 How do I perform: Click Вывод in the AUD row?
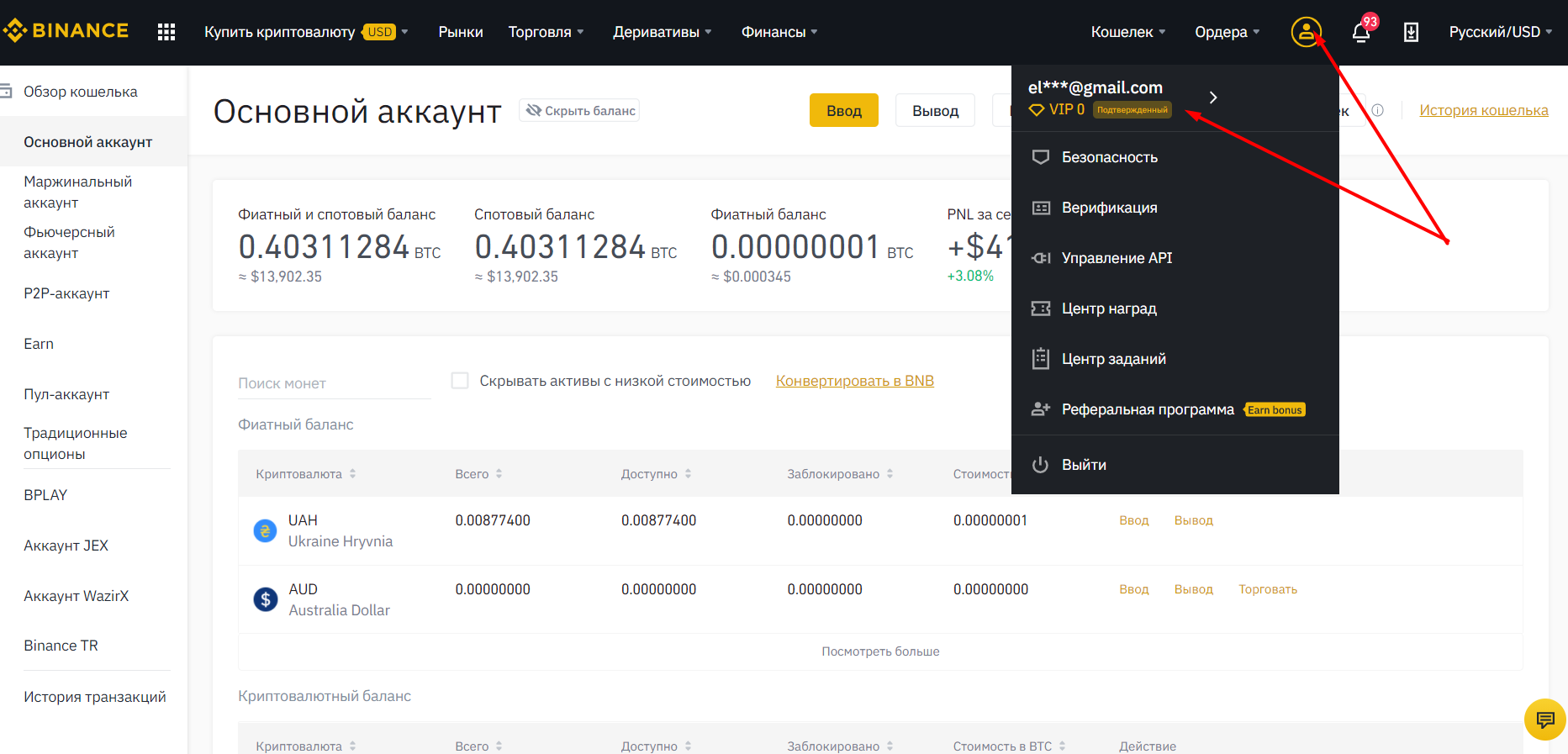(1194, 589)
